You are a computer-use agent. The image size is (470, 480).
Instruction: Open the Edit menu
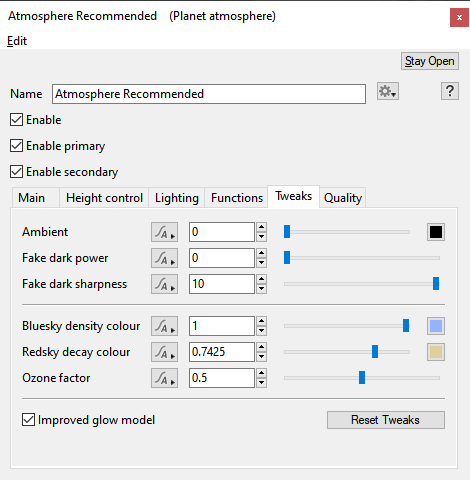pos(17,41)
